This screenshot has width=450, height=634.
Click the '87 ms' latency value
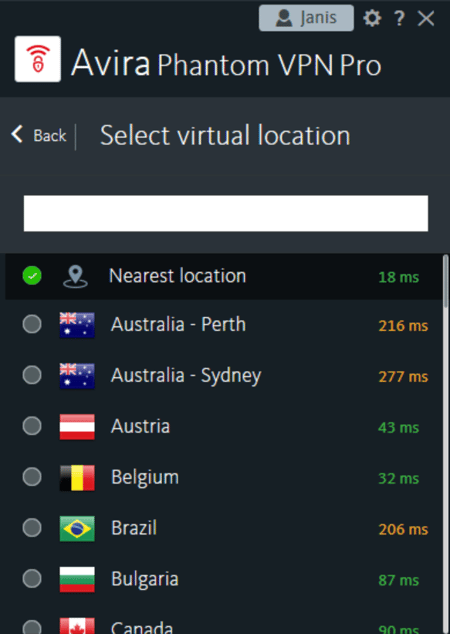[x=399, y=581]
